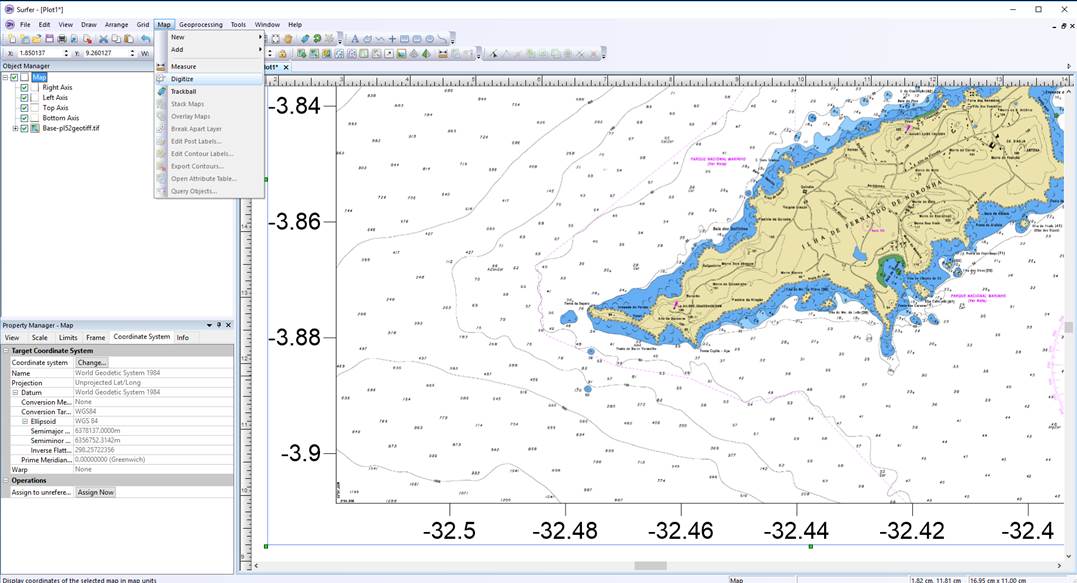The image size is (1077, 583).
Task: Open the File menu
Action: [25, 25]
